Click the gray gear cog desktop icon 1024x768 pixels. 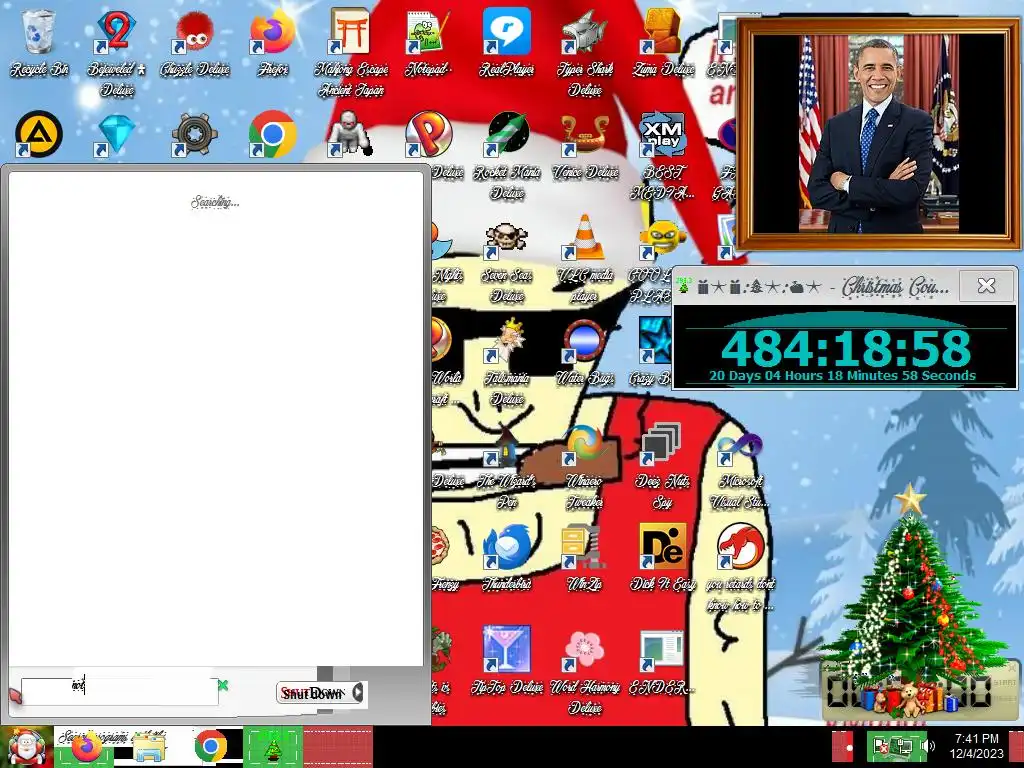195,135
